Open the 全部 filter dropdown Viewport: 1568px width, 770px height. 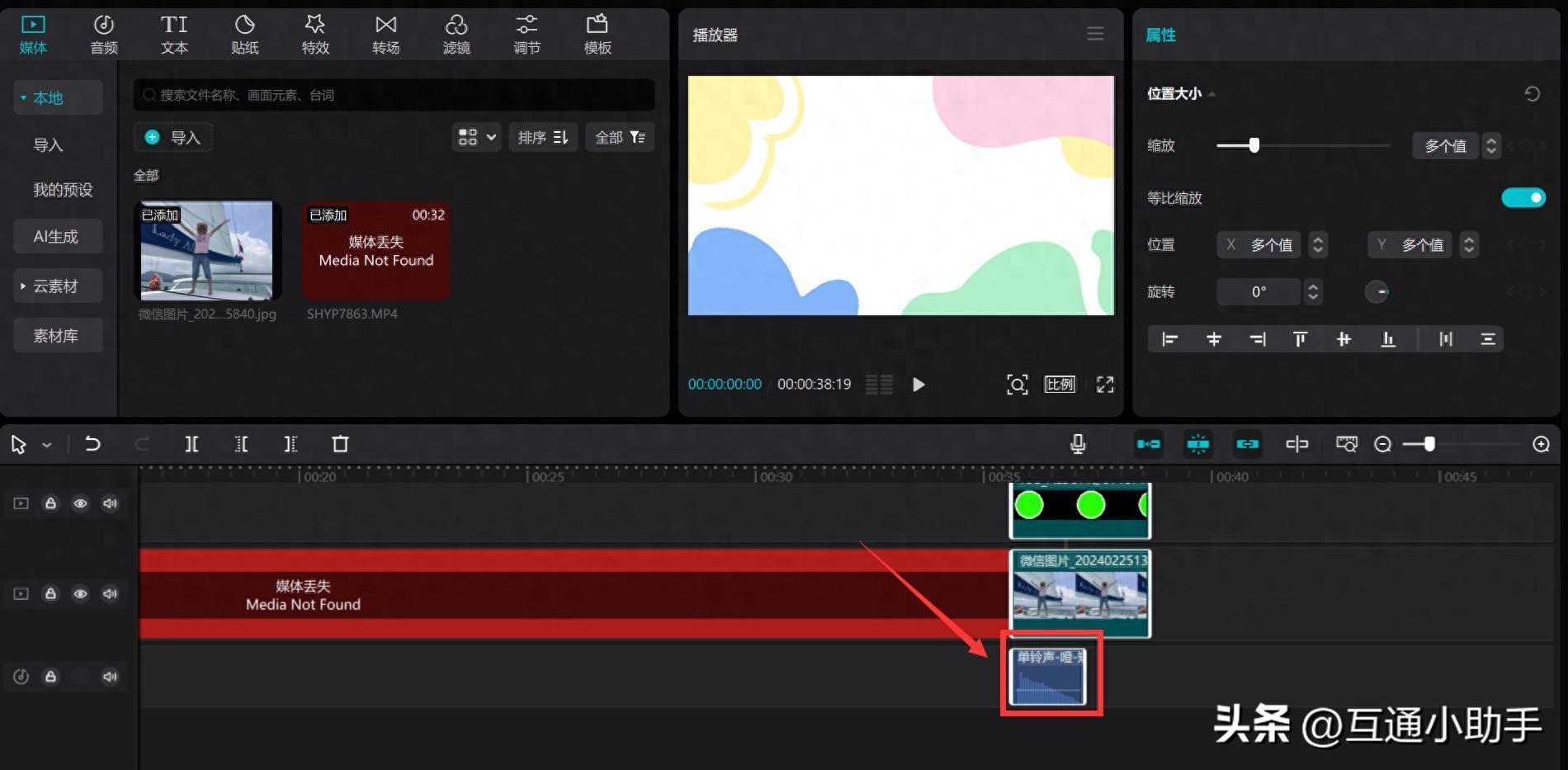(x=620, y=137)
